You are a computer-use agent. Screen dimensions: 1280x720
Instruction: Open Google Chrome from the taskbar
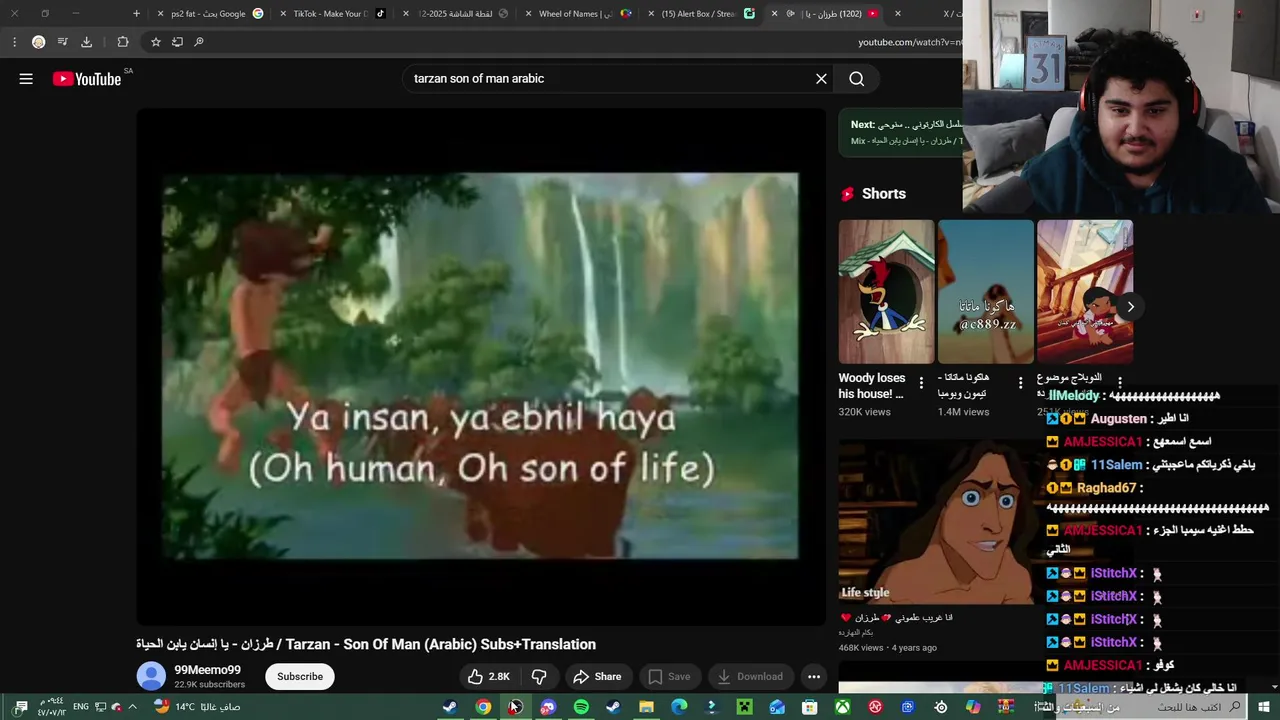point(483,707)
